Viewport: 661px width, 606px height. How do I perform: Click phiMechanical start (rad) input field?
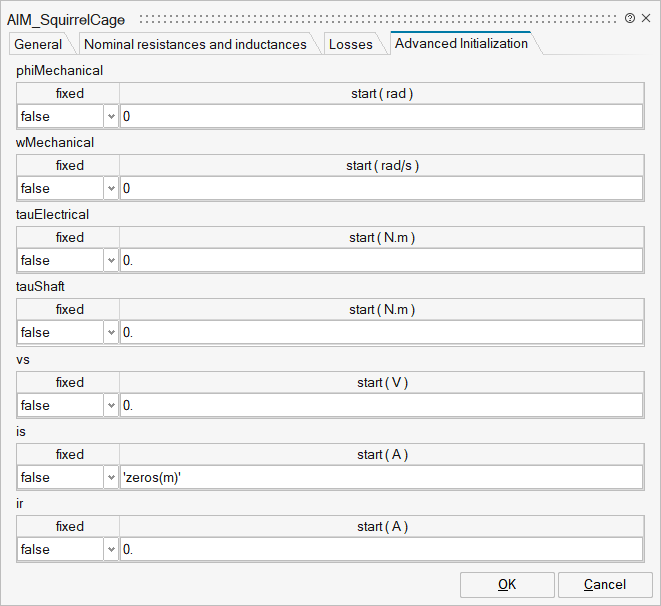pyautogui.click(x=381, y=117)
